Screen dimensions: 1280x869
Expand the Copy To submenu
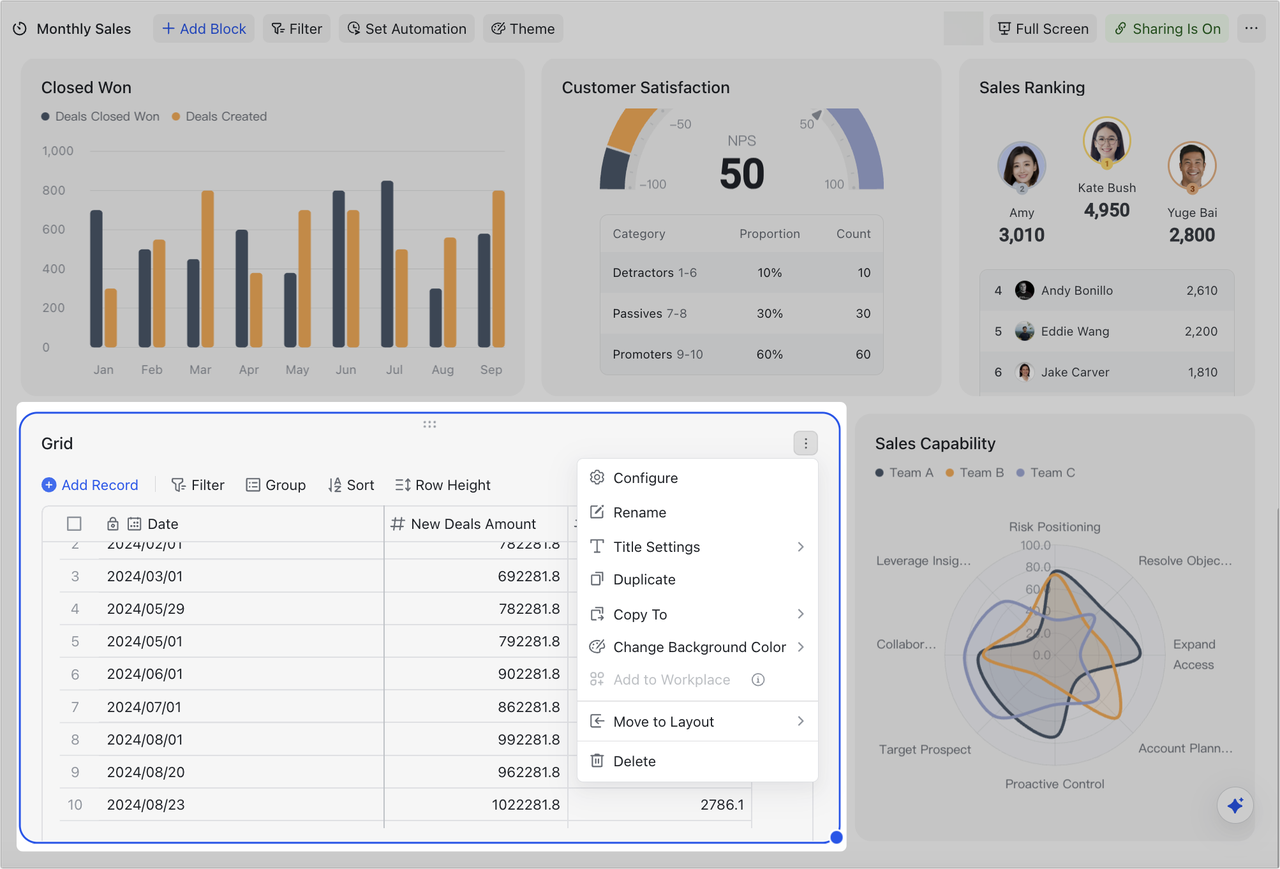[x=698, y=614]
